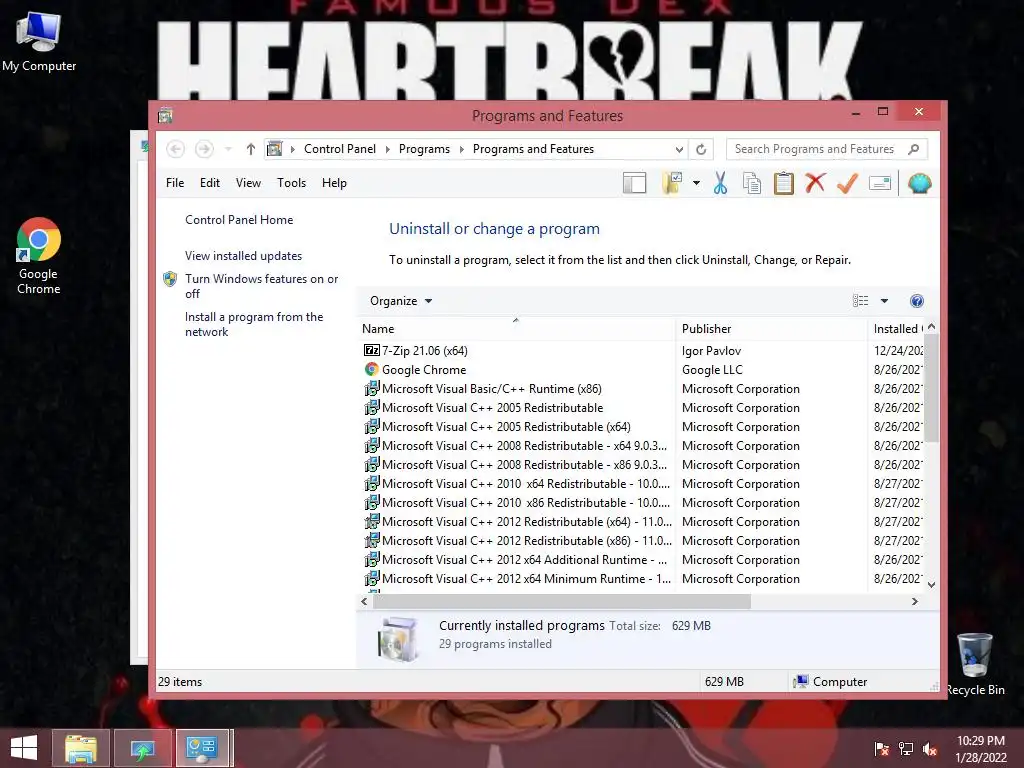This screenshot has width=1024, height=768.
Task: Click Programs in the breadcrumb path
Action: [424, 149]
